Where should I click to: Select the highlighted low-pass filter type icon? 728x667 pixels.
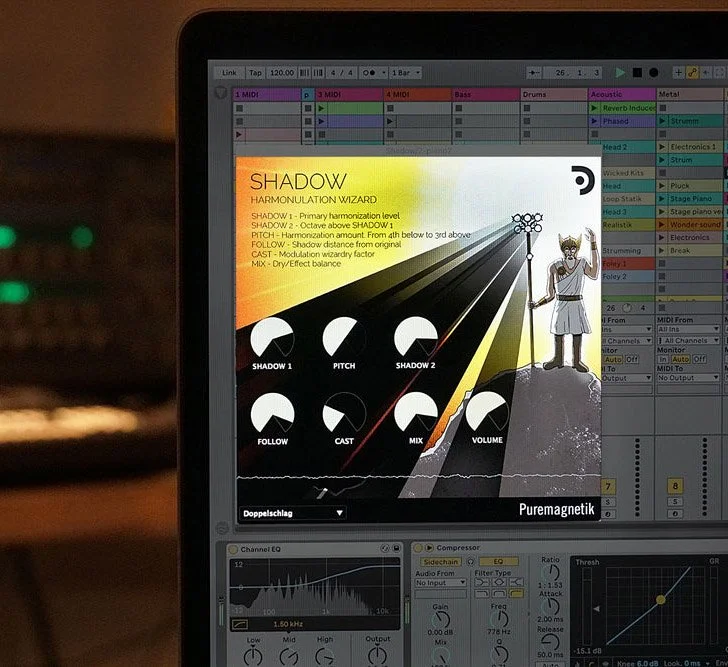(x=516, y=593)
